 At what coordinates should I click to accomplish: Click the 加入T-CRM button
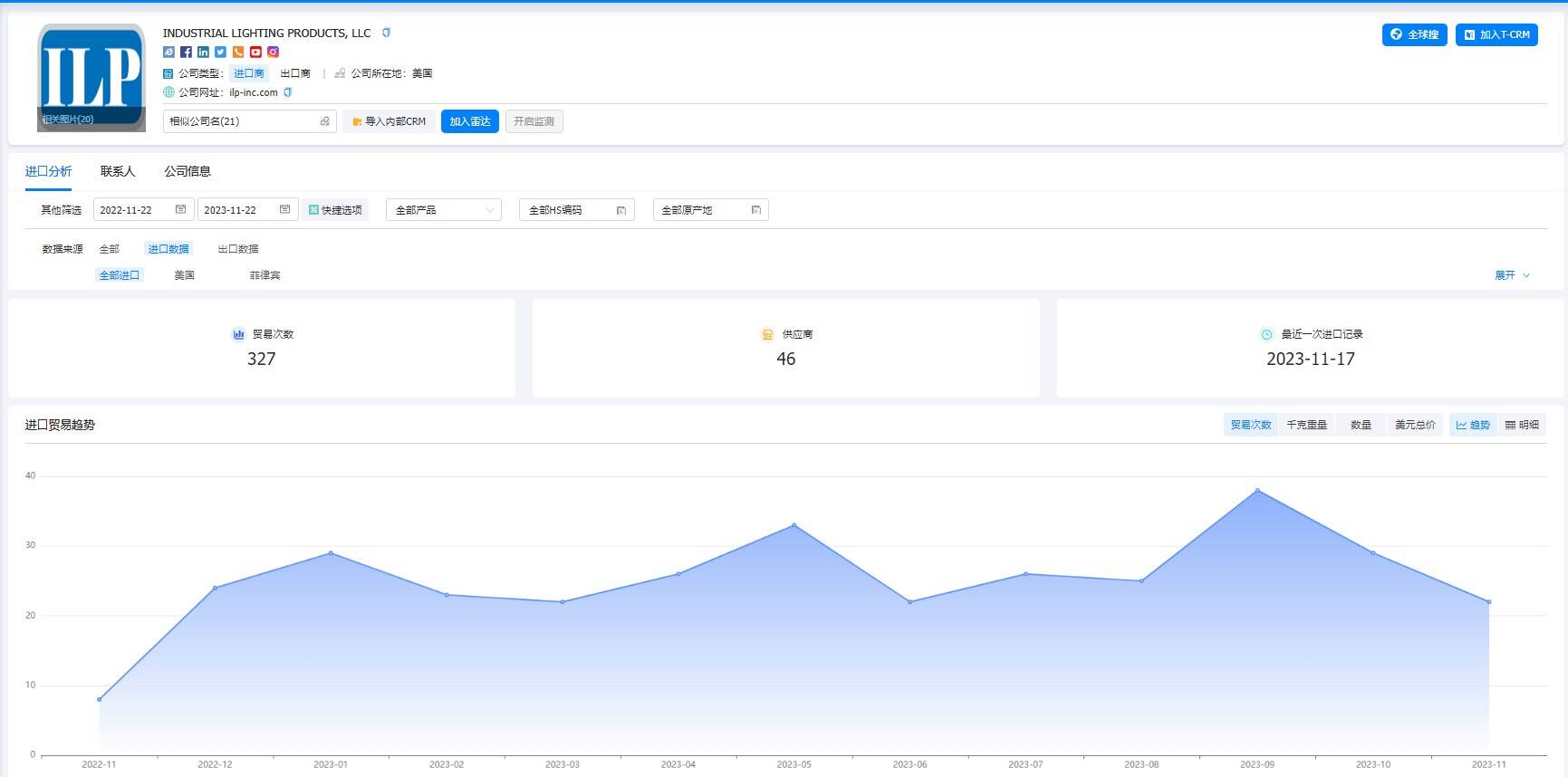tap(1496, 34)
